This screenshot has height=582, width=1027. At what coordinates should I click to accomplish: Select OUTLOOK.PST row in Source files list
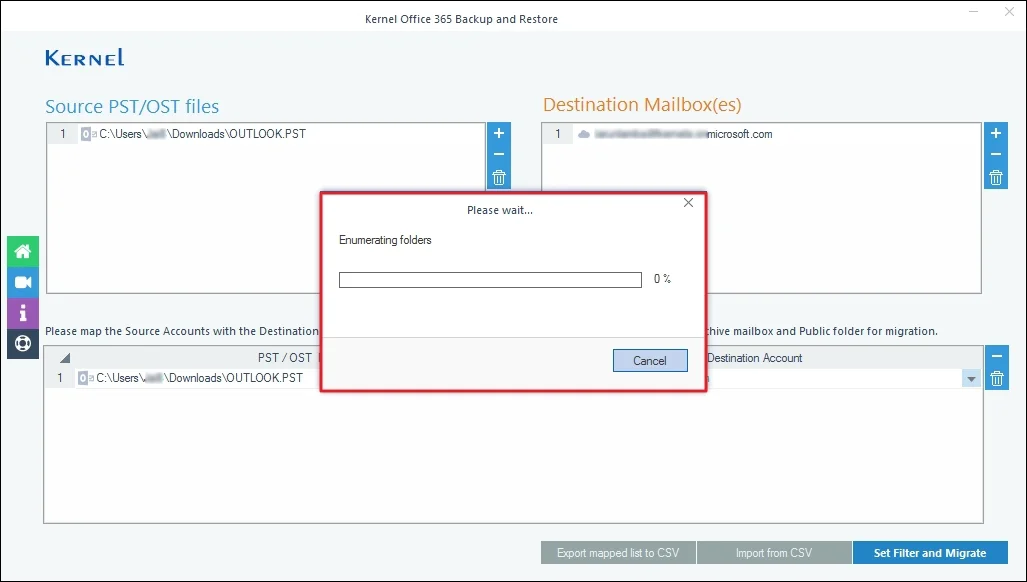[200, 134]
